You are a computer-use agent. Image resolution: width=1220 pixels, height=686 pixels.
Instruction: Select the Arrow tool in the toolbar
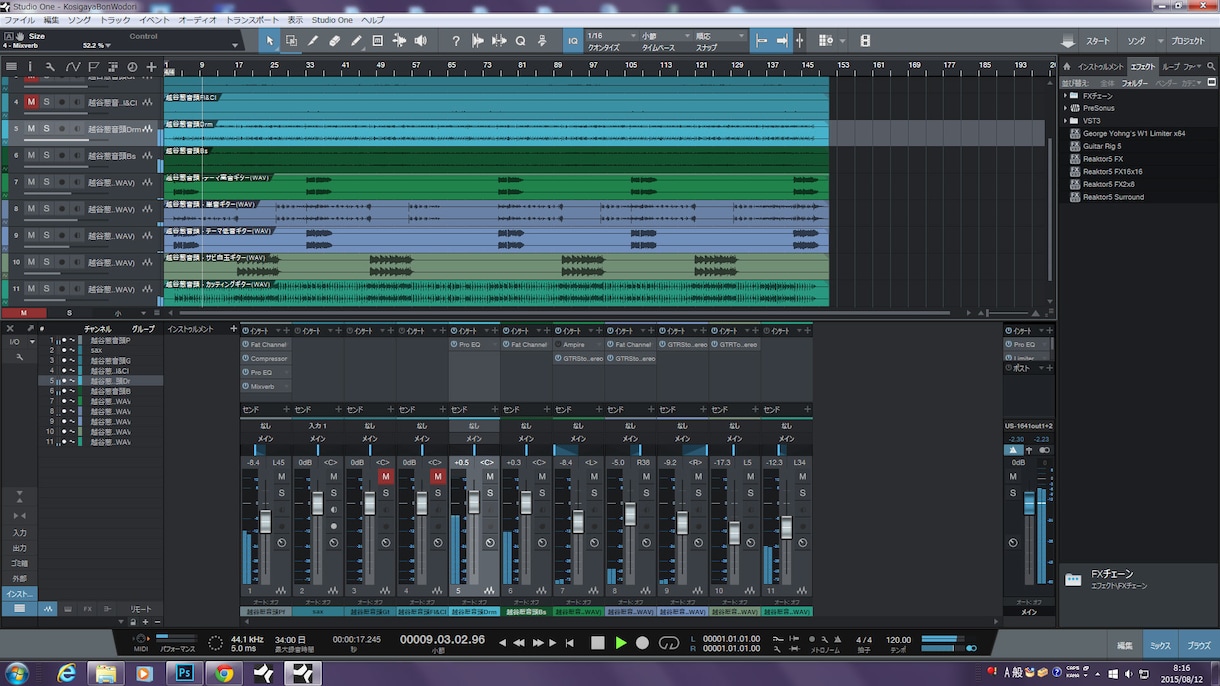tap(269, 41)
